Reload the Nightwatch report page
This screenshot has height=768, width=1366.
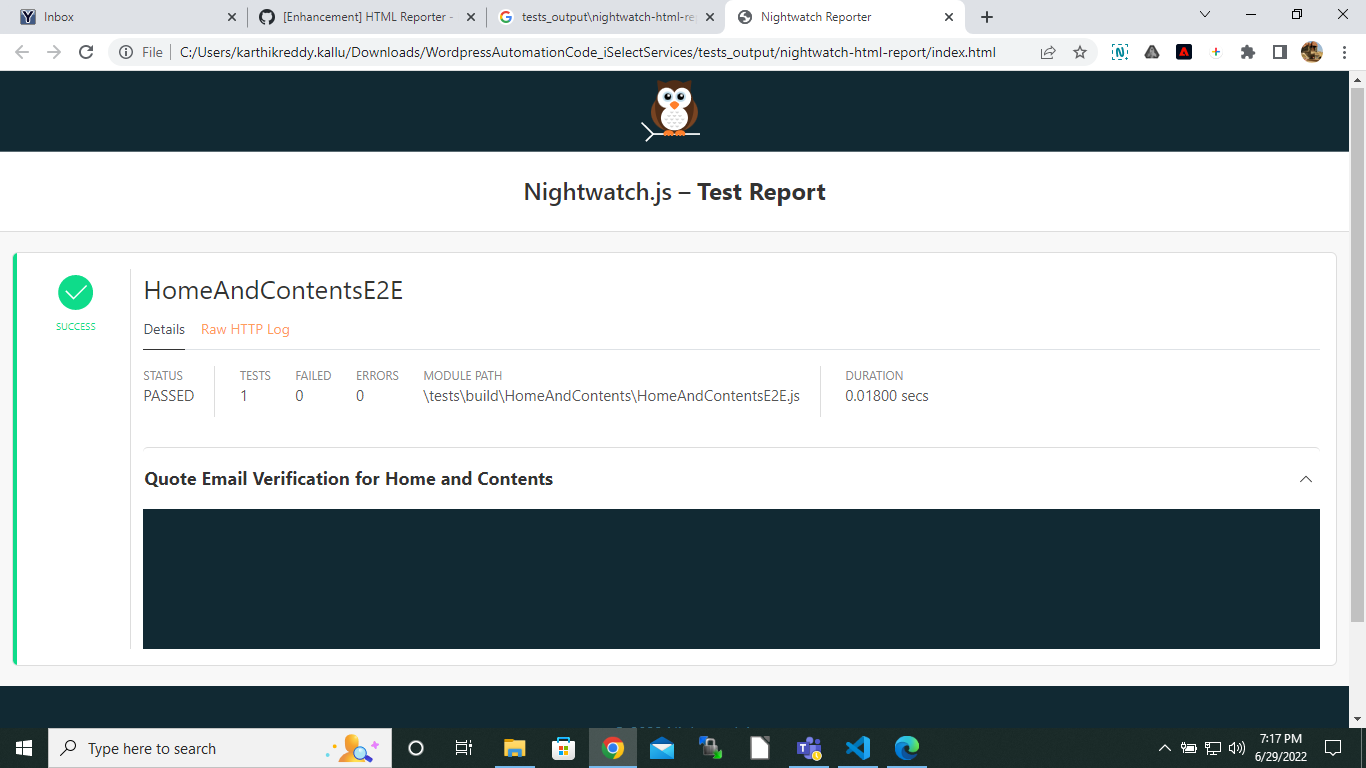pyautogui.click(x=88, y=51)
